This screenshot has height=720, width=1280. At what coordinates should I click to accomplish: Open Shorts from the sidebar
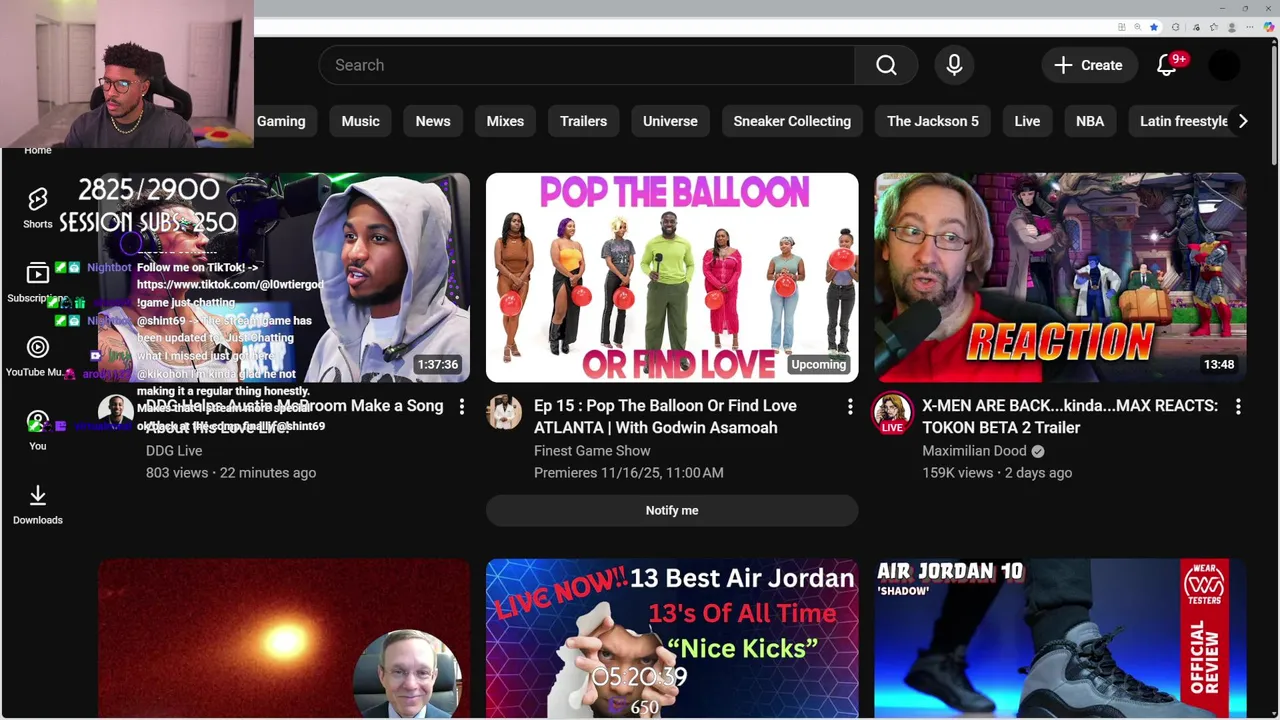pos(38,208)
